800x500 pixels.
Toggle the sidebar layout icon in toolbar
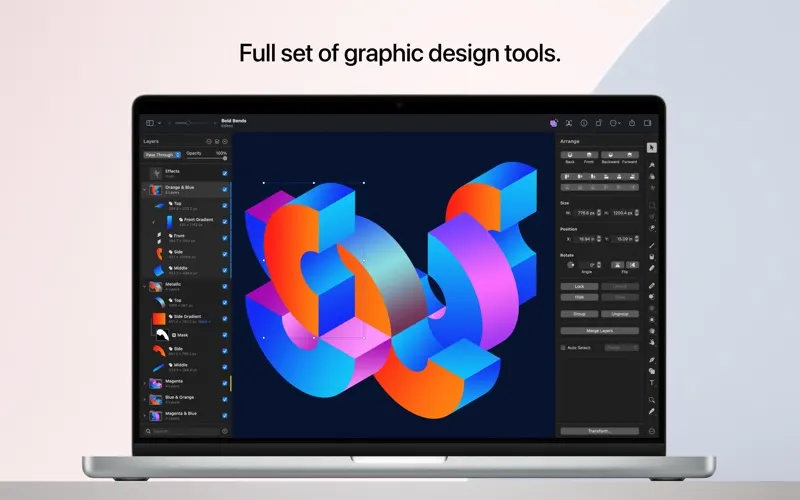click(x=149, y=123)
